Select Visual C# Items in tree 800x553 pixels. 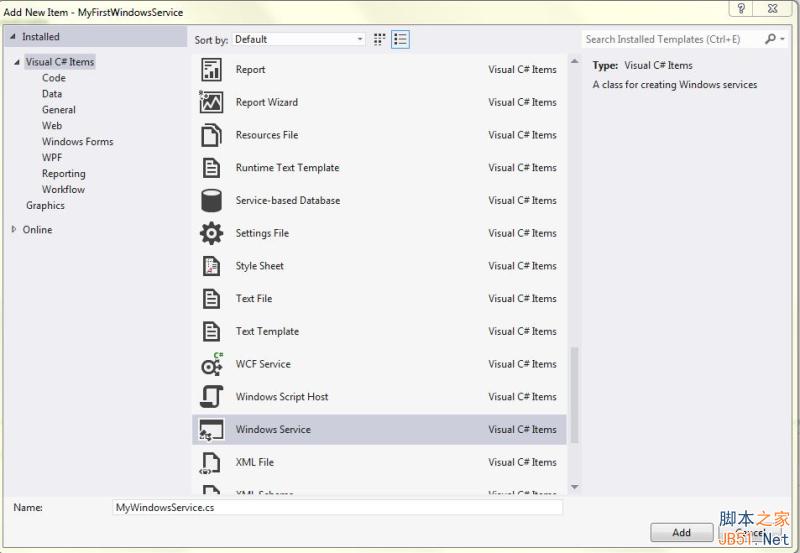[x=60, y=62]
